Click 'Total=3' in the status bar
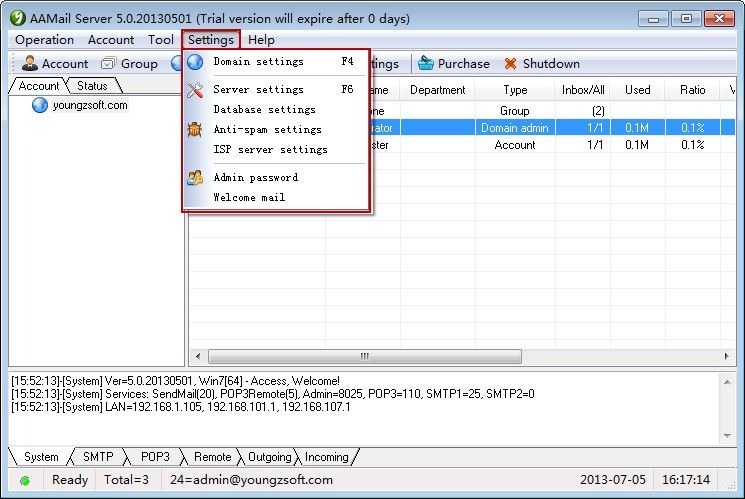Viewport: 745px width, 499px height. 126,480
